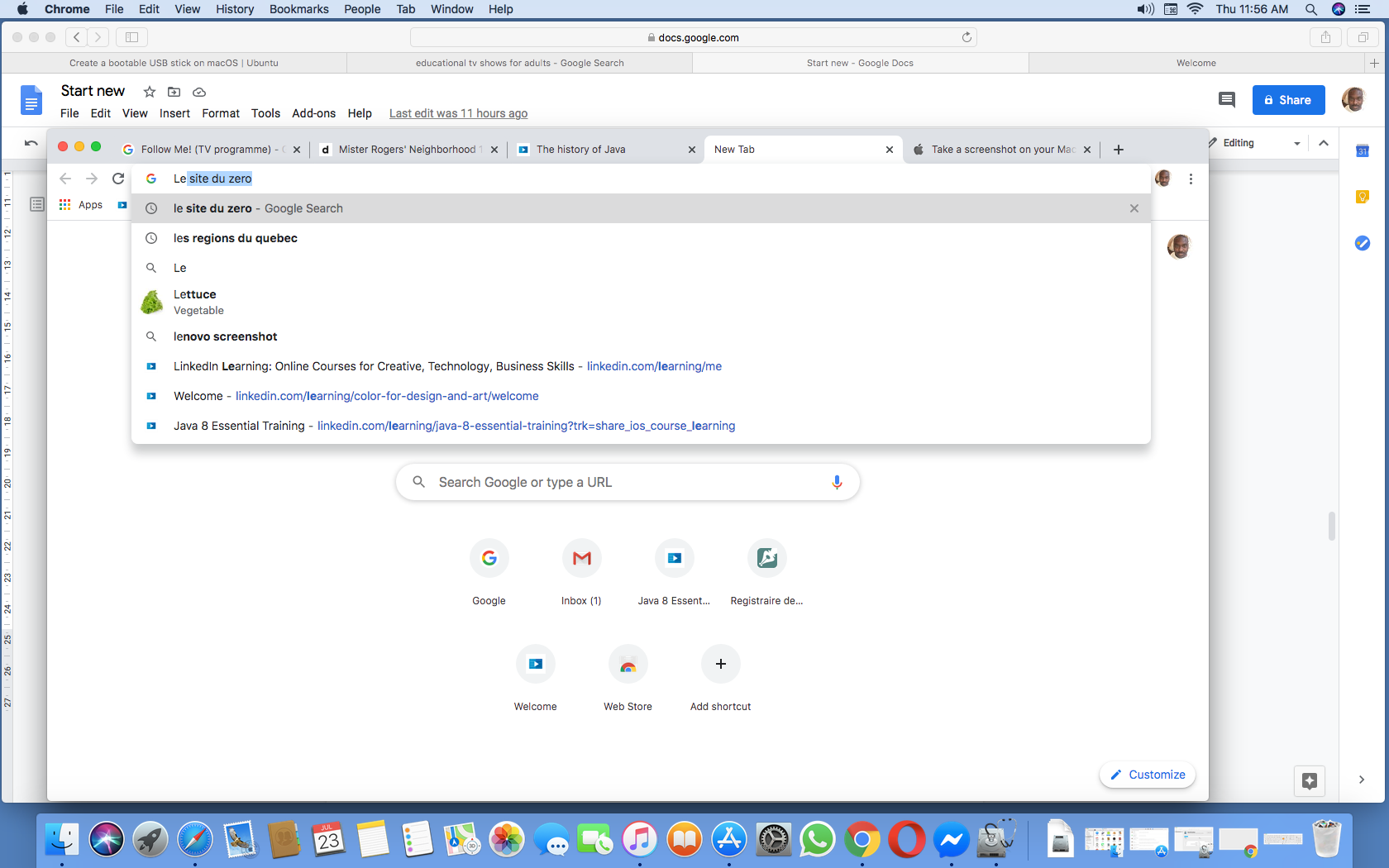Click the Search Google or type URL box
Screen dimensions: 1389x868
click(628, 482)
